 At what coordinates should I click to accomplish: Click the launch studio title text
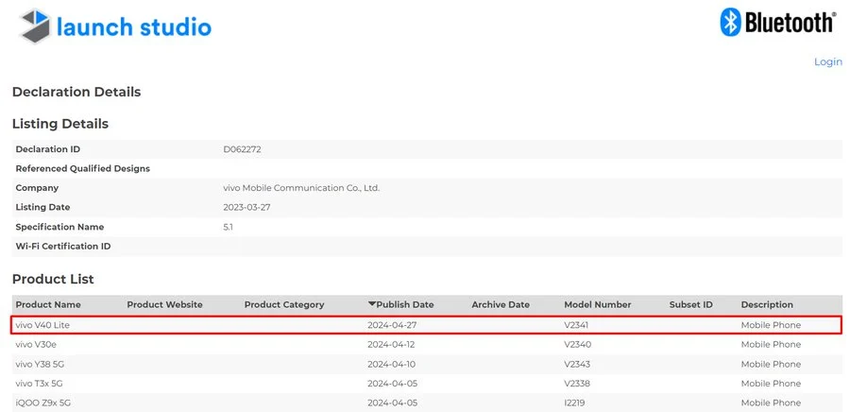(x=133, y=27)
